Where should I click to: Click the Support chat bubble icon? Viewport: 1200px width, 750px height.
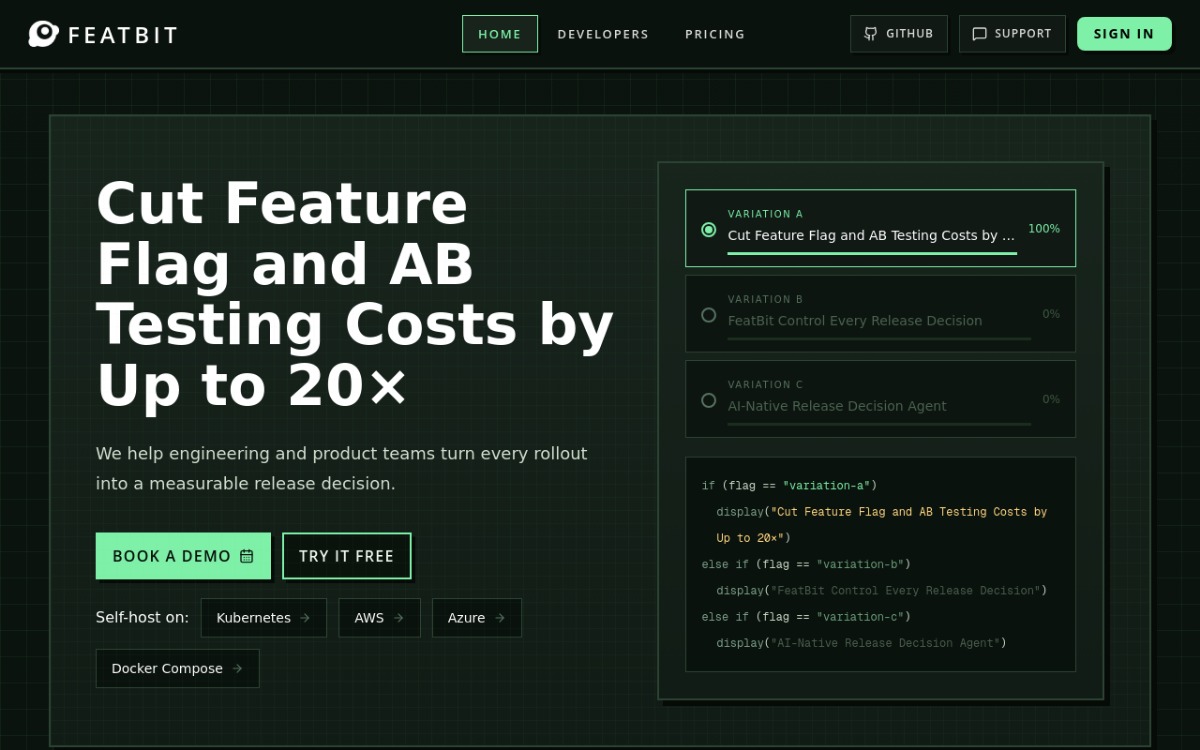[x=980, y=34]
